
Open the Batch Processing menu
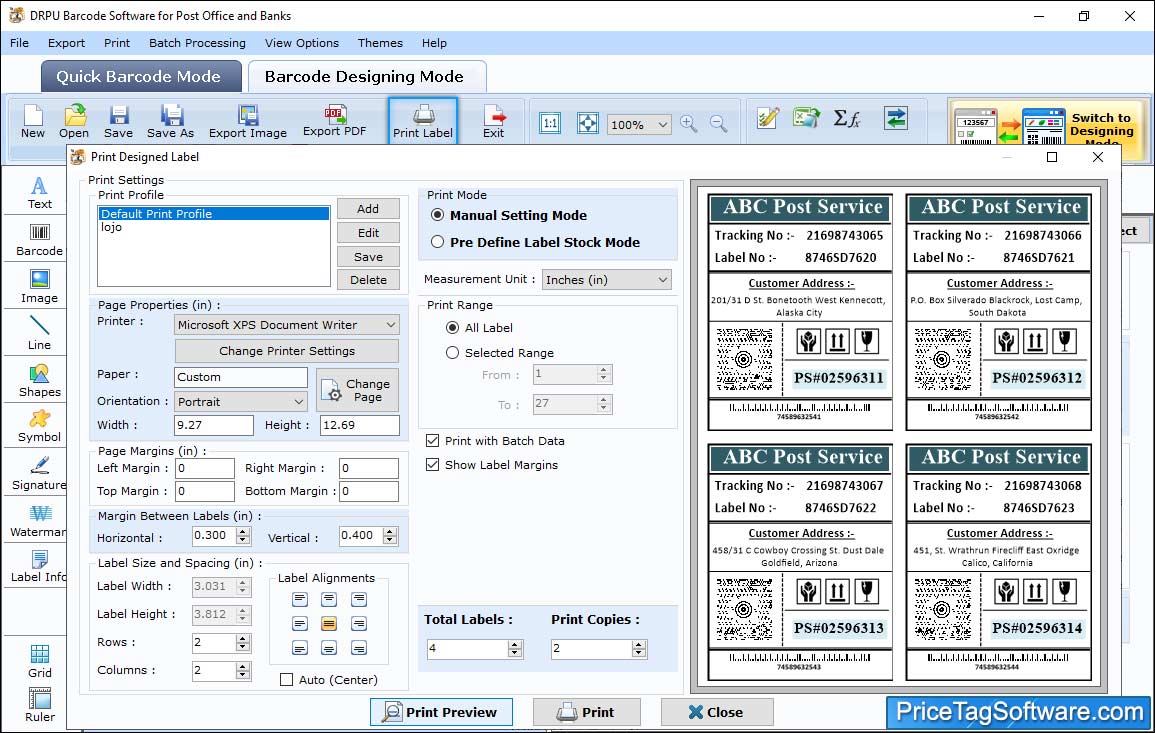pos(197,43)
